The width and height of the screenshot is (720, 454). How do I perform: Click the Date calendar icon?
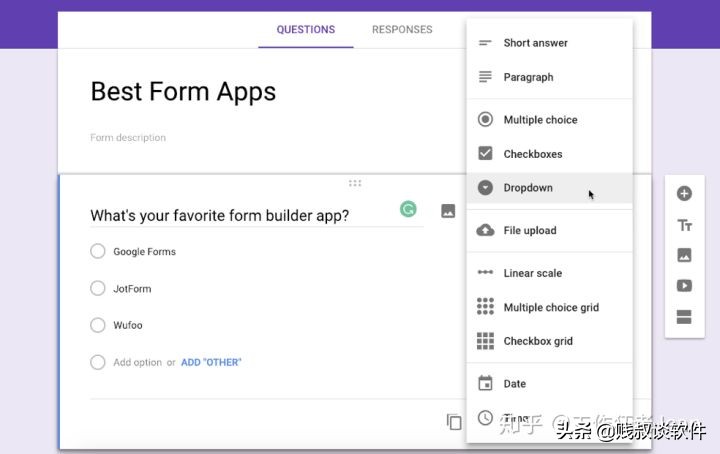point(485,383)
